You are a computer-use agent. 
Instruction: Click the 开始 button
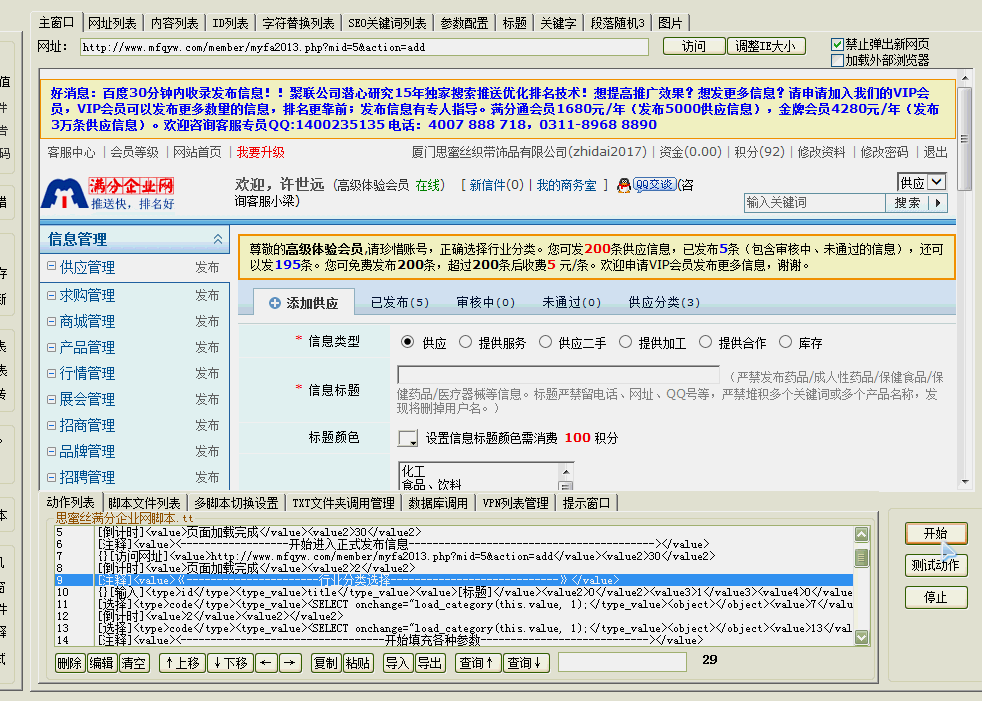point(936,533)
